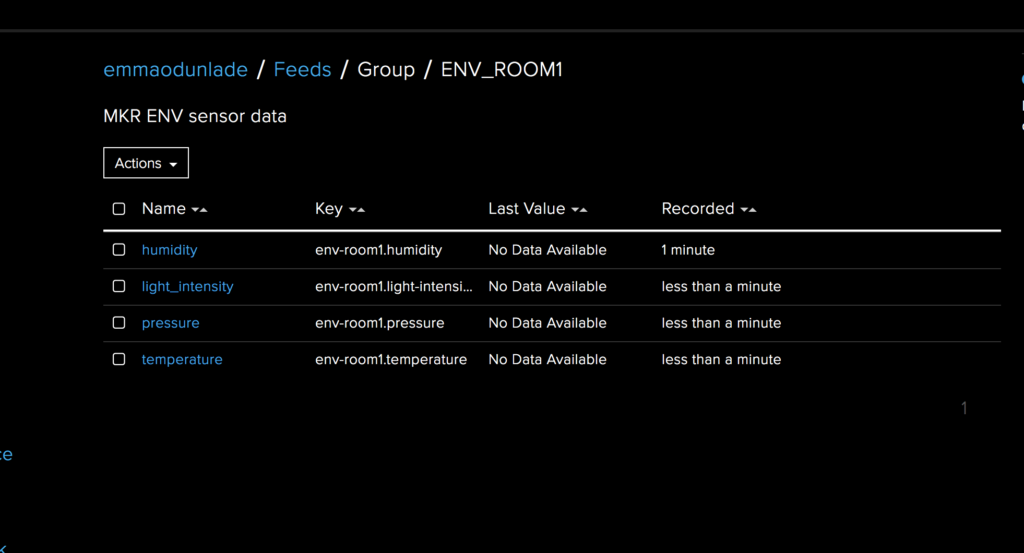This screenshot has height=553, width=1024.
Task: Sort by Last Value column arrows
Action: click(579, 210)
